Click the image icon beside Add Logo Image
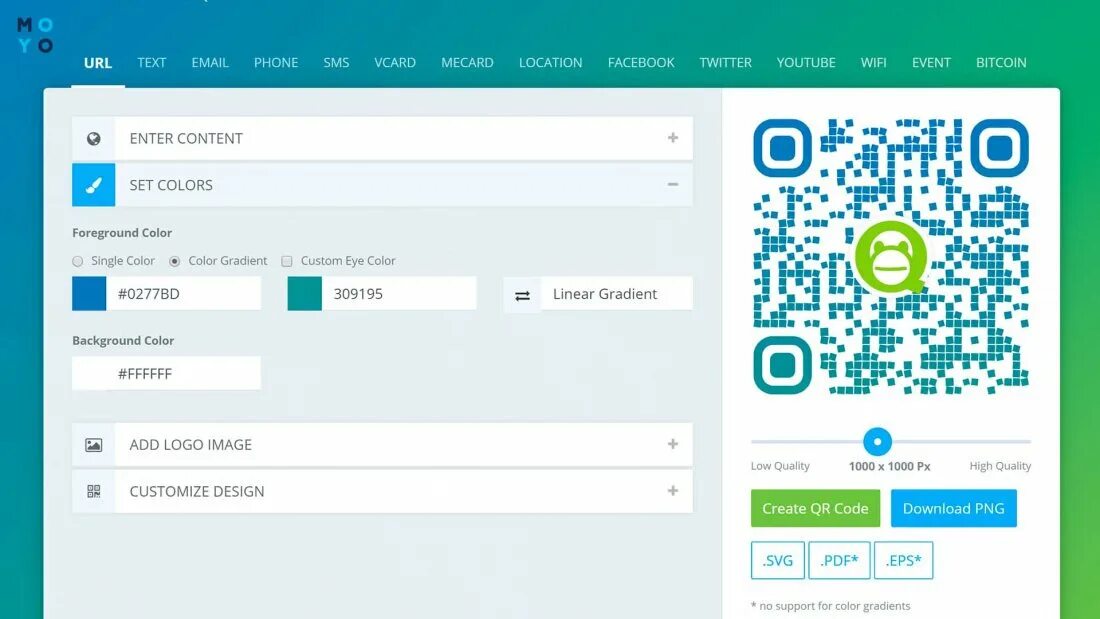Image resolution: width=1100 pixels, height=619 pixels. click(93, 445)
